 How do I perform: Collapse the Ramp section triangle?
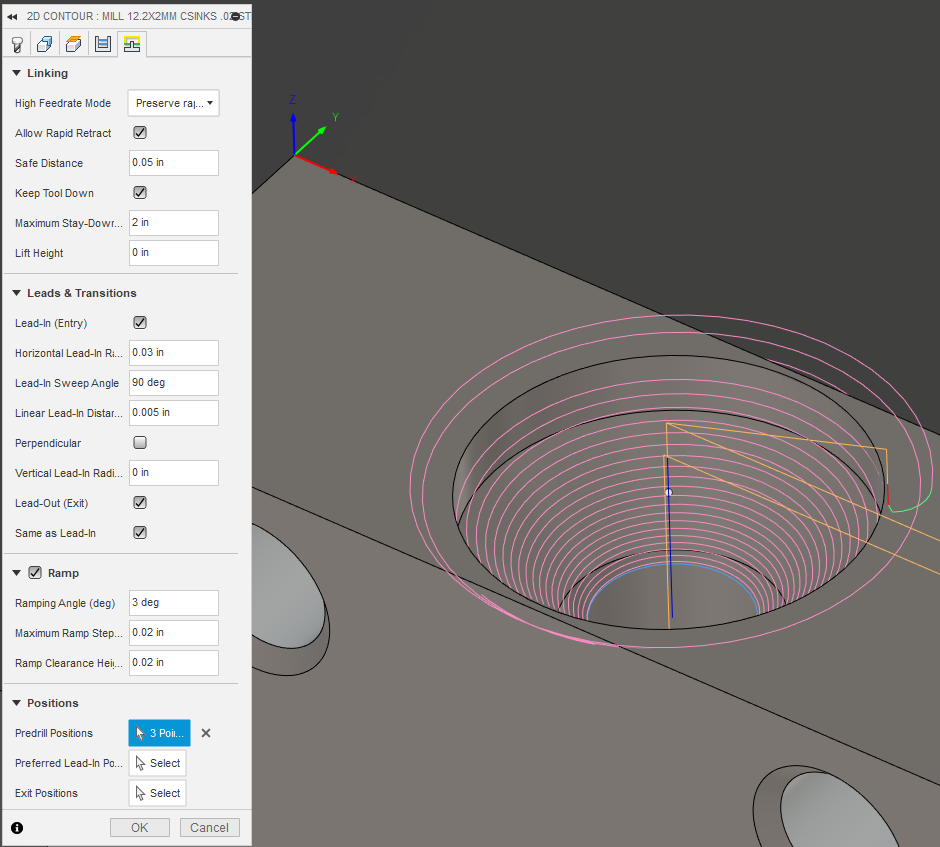pos(16,573)
